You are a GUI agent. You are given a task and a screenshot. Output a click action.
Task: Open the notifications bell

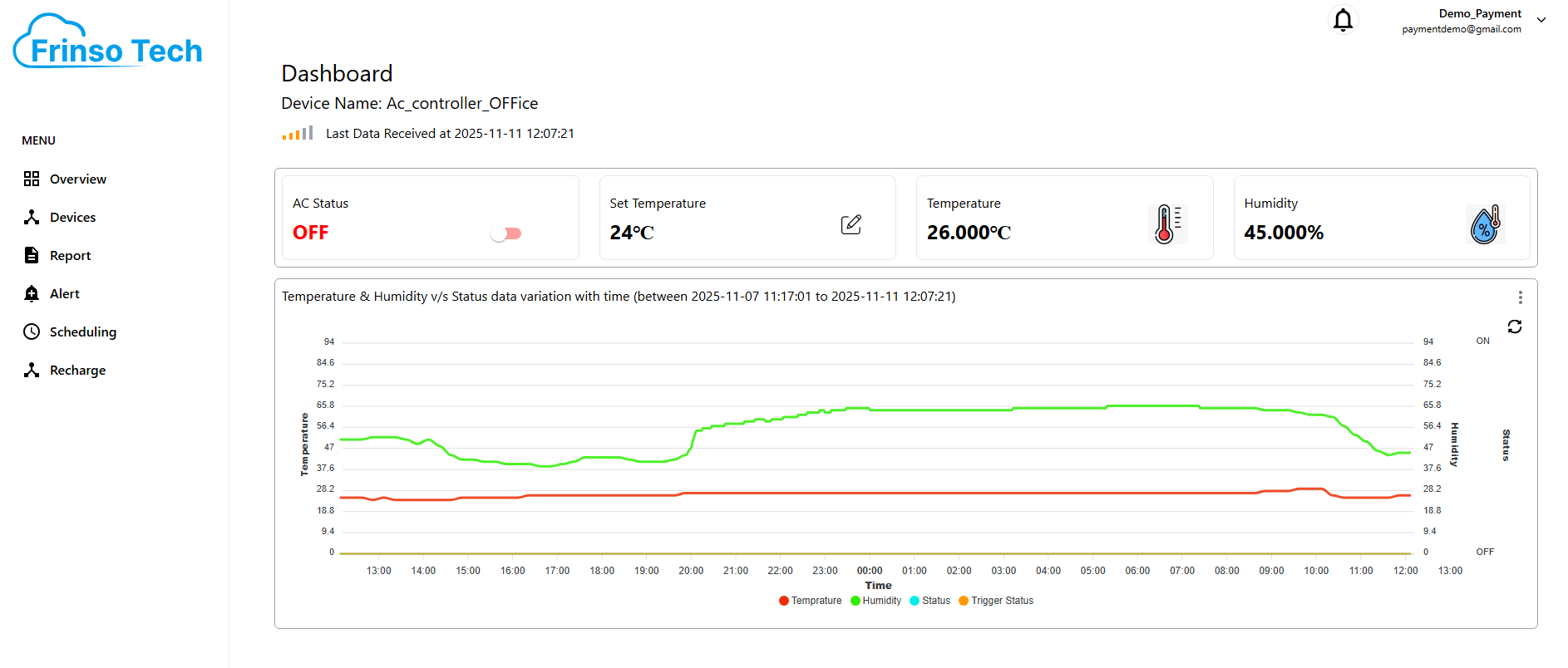coord(1343,19)
